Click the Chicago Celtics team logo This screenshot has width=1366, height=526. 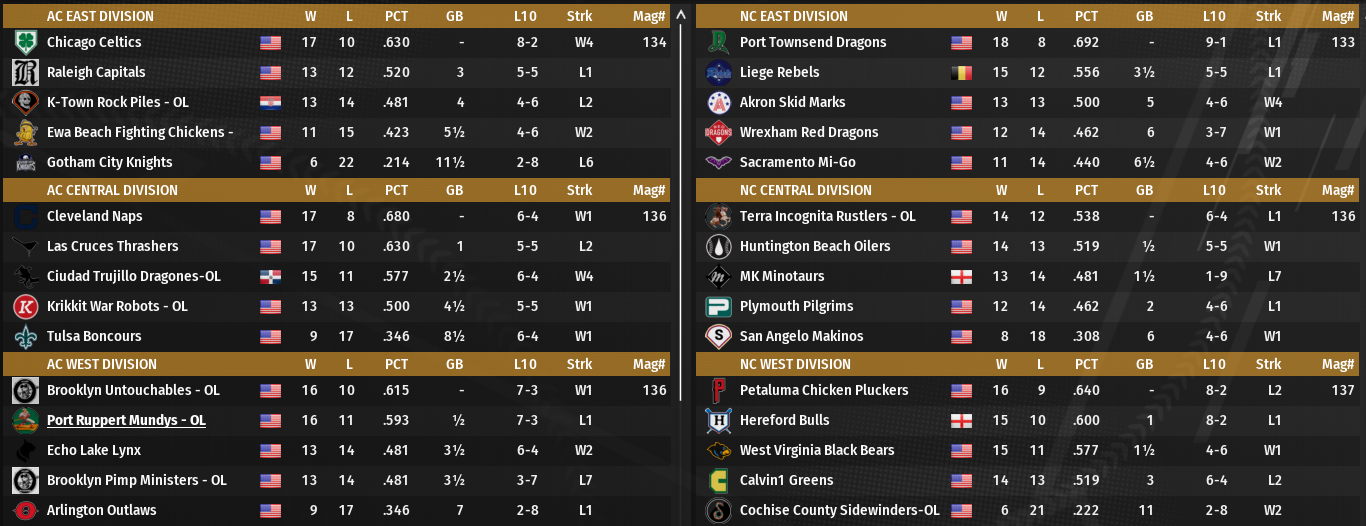click(x=26, y=43)
